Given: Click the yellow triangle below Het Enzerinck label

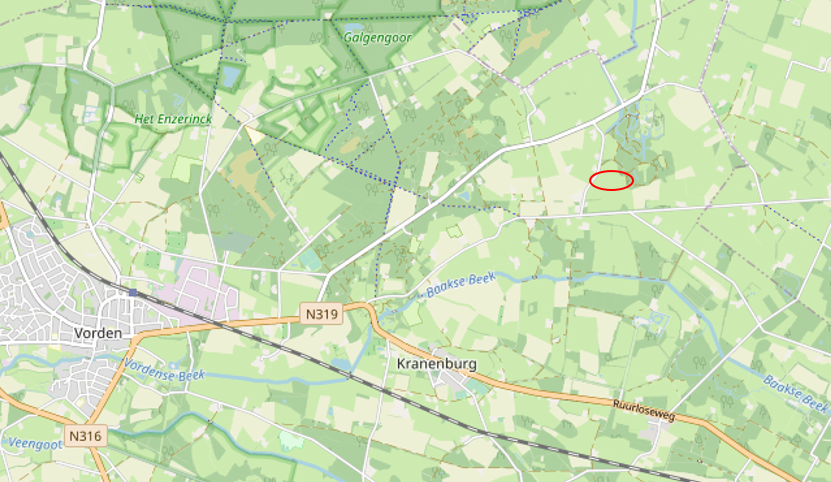Looking at the screenshot, I should [x=254, y=135].
